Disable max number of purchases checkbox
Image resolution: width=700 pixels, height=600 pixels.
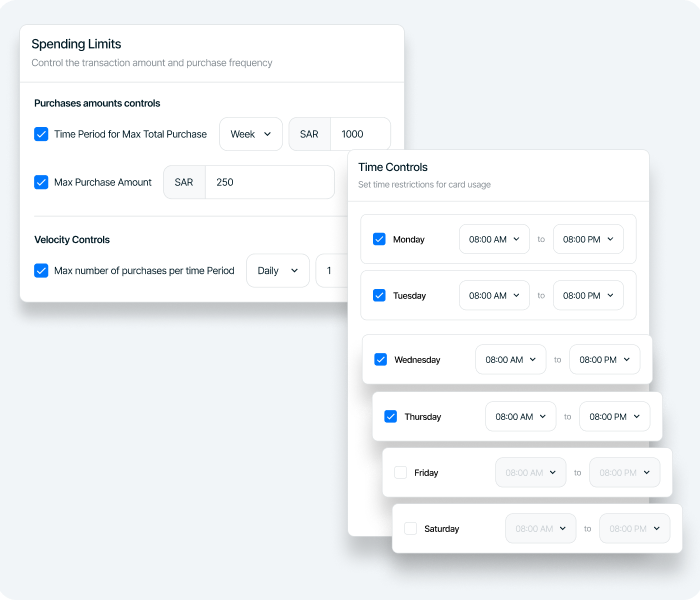coord(41,270)
